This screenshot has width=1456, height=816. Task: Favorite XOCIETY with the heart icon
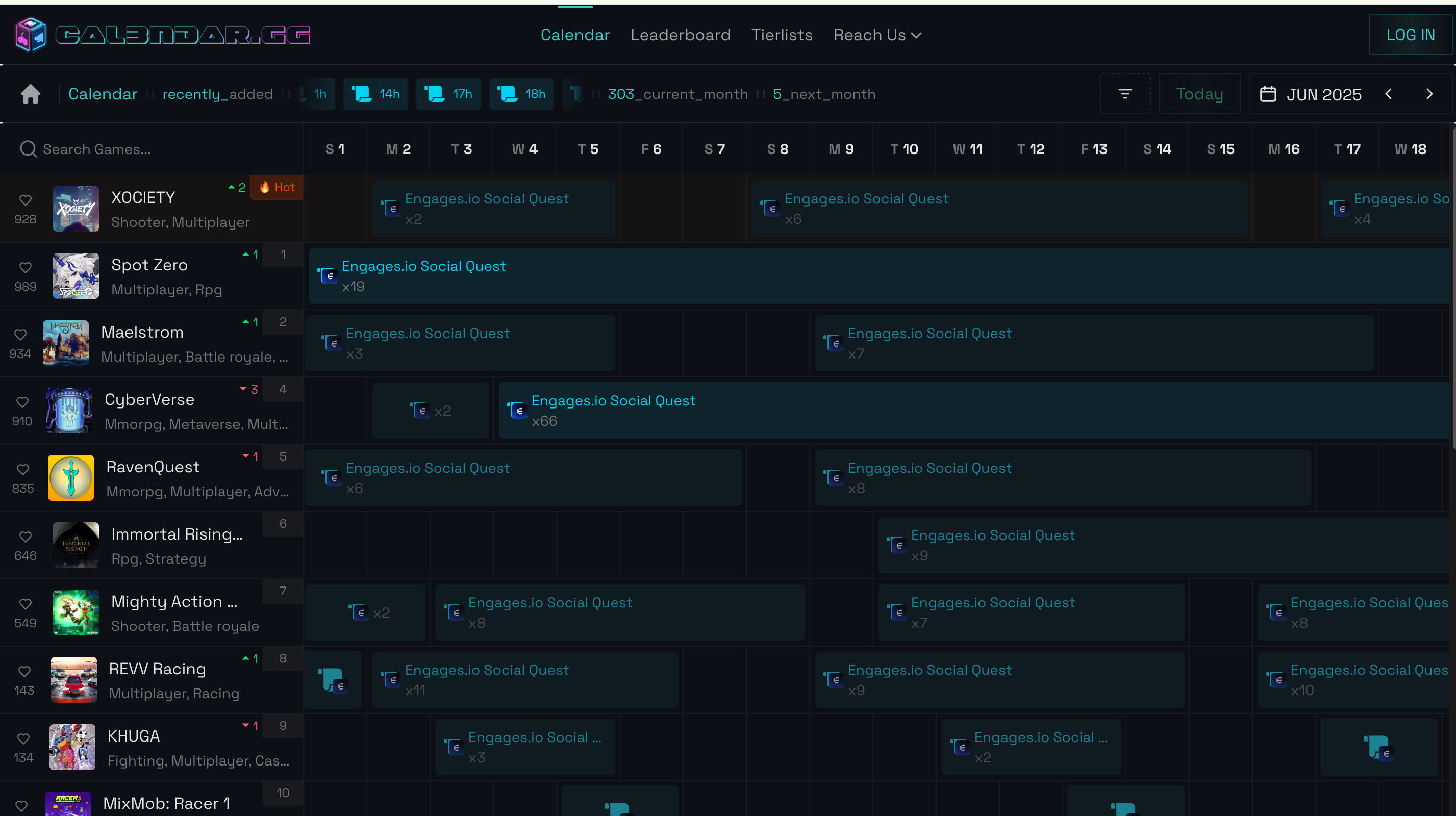[x=26, y=200]
